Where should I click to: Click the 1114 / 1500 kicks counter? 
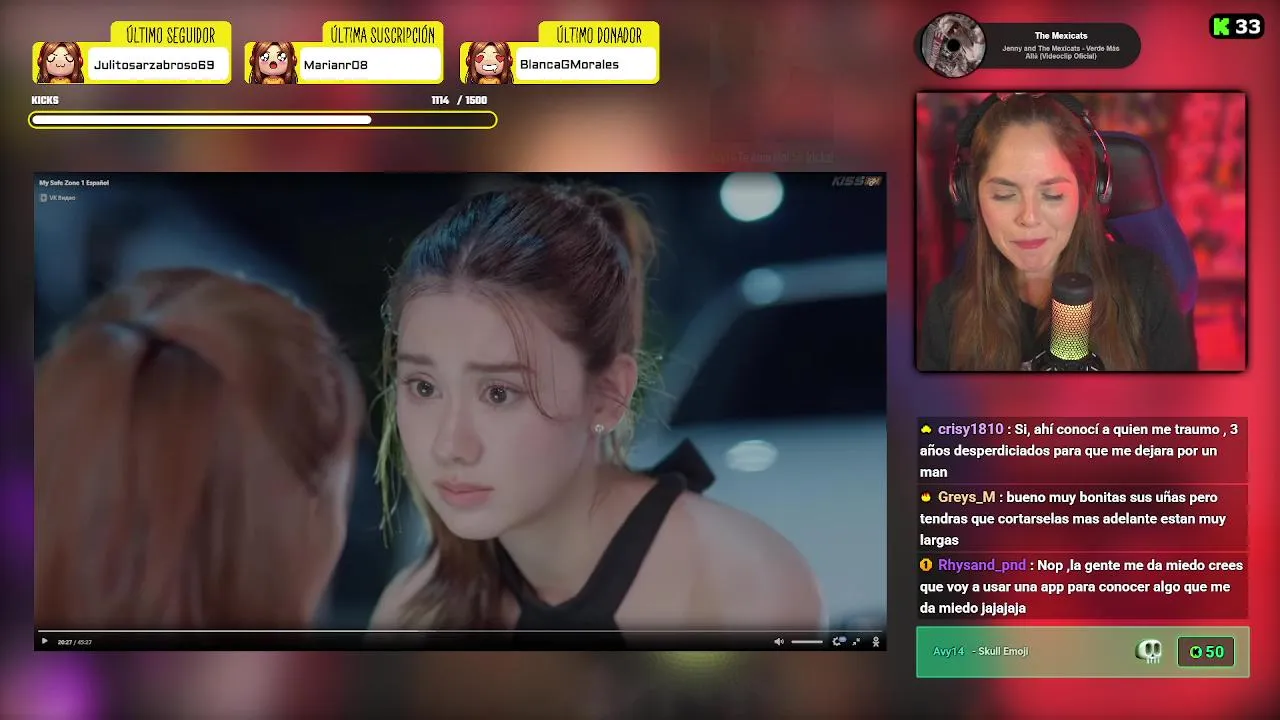point(459,100)
